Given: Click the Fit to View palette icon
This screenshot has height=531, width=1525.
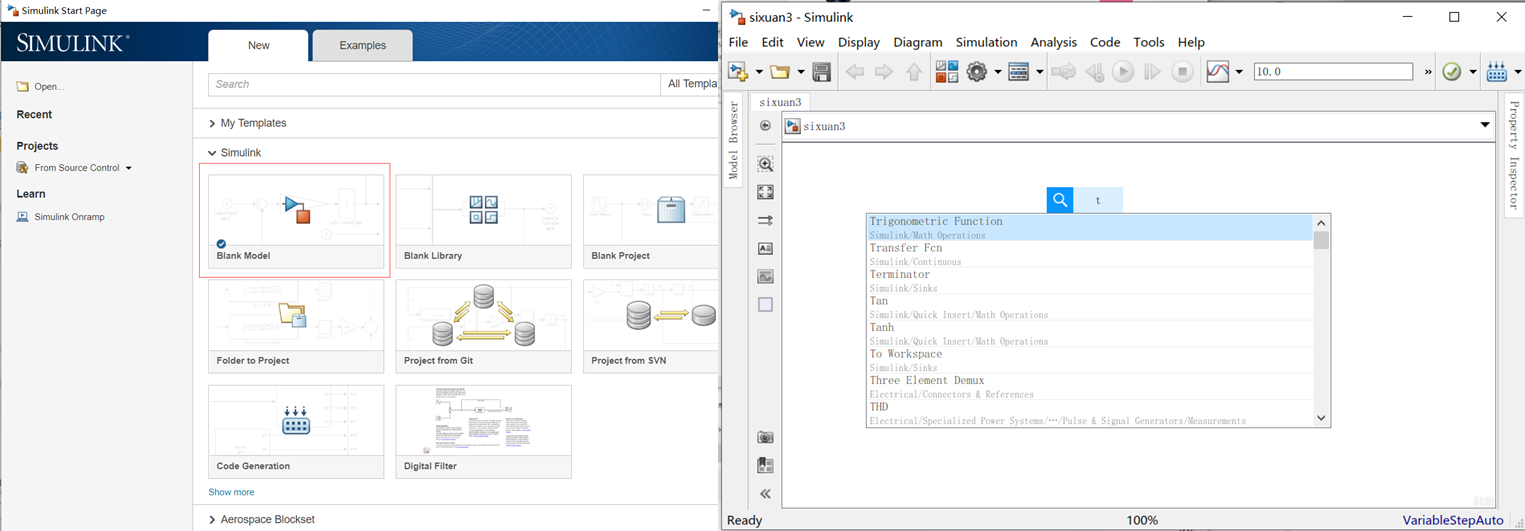Looking at the screenshot, I should pos(766,192).
